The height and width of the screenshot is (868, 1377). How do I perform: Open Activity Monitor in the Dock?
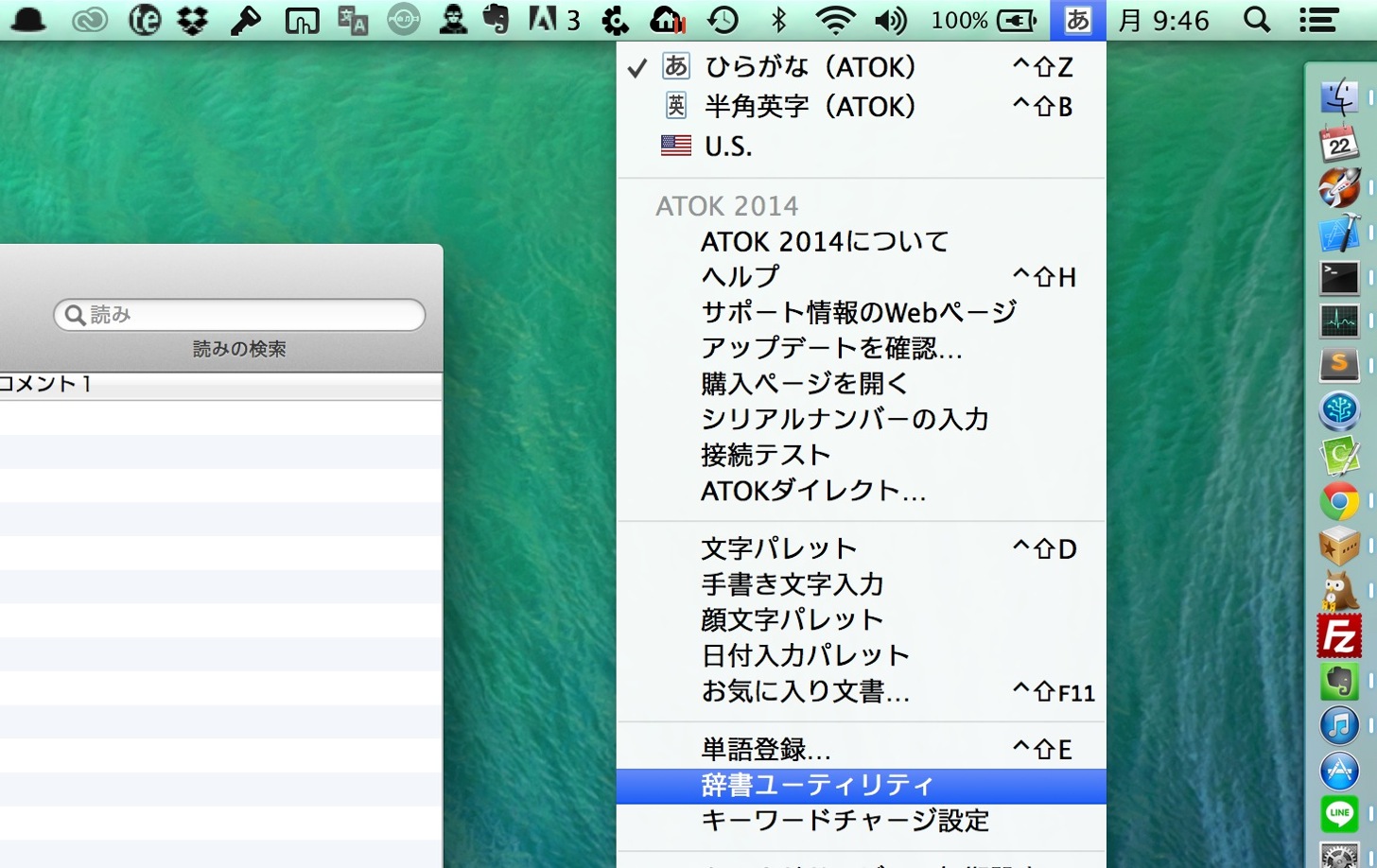point(1339,321)
